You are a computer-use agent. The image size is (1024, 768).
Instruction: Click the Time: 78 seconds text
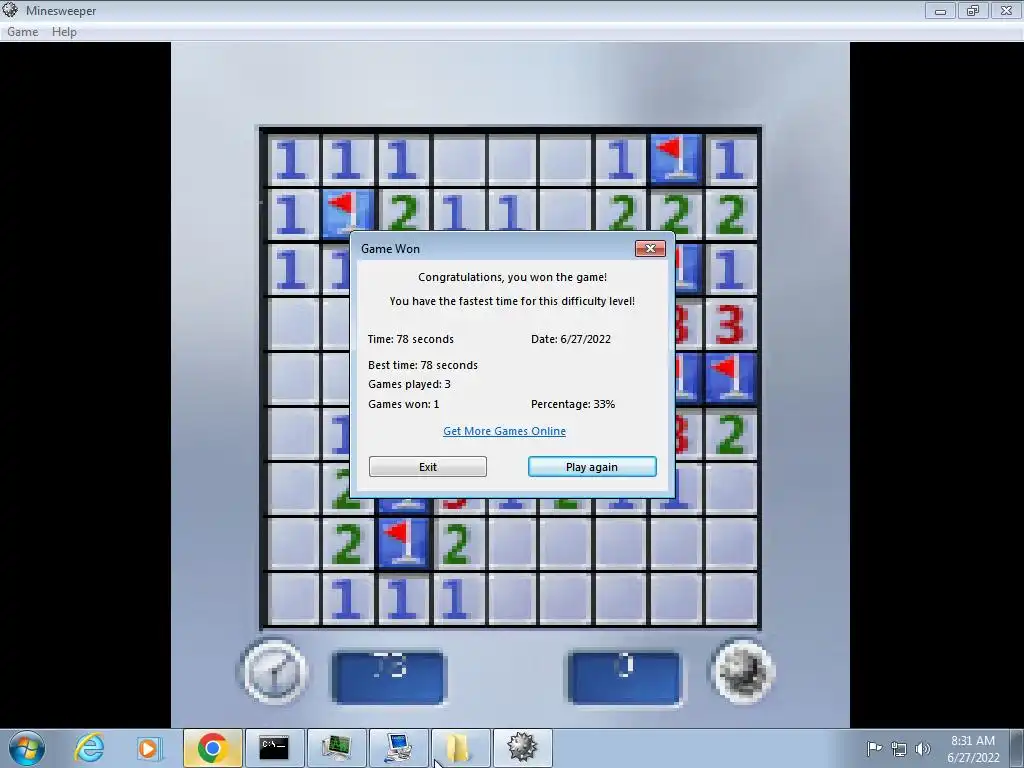point(410,339)
